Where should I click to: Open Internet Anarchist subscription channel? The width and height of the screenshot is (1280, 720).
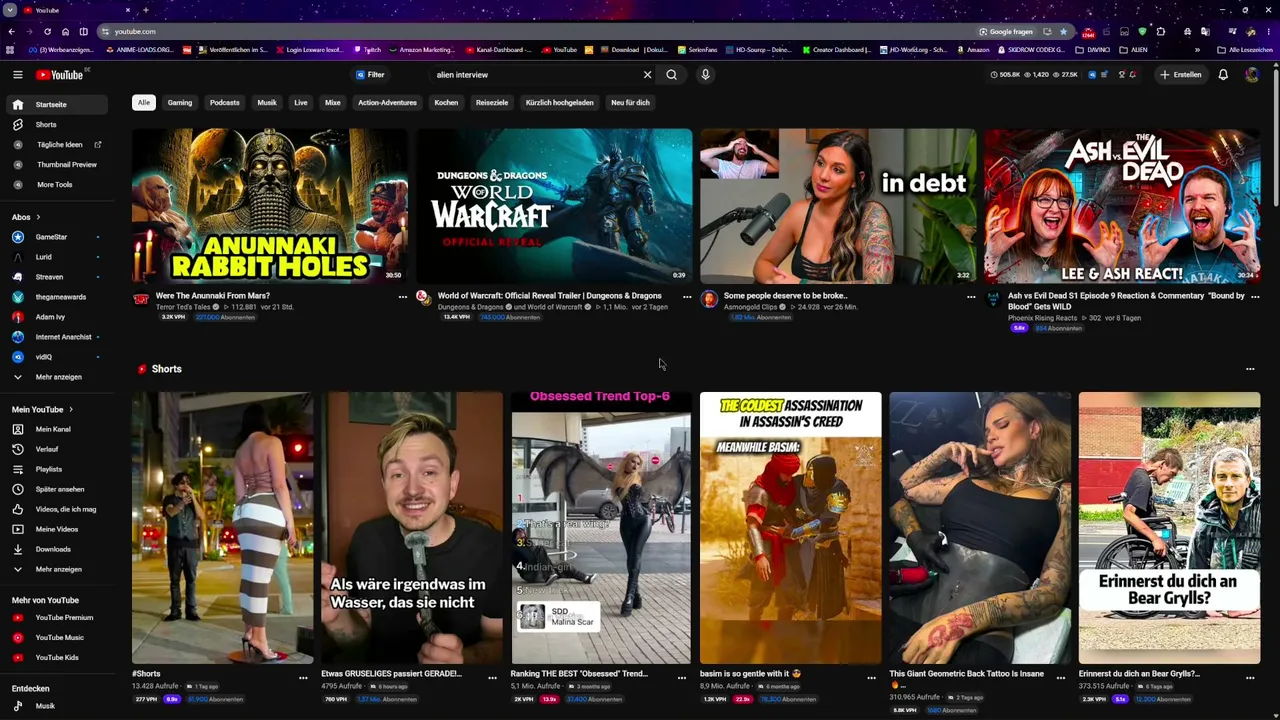[x=57, y=337]
